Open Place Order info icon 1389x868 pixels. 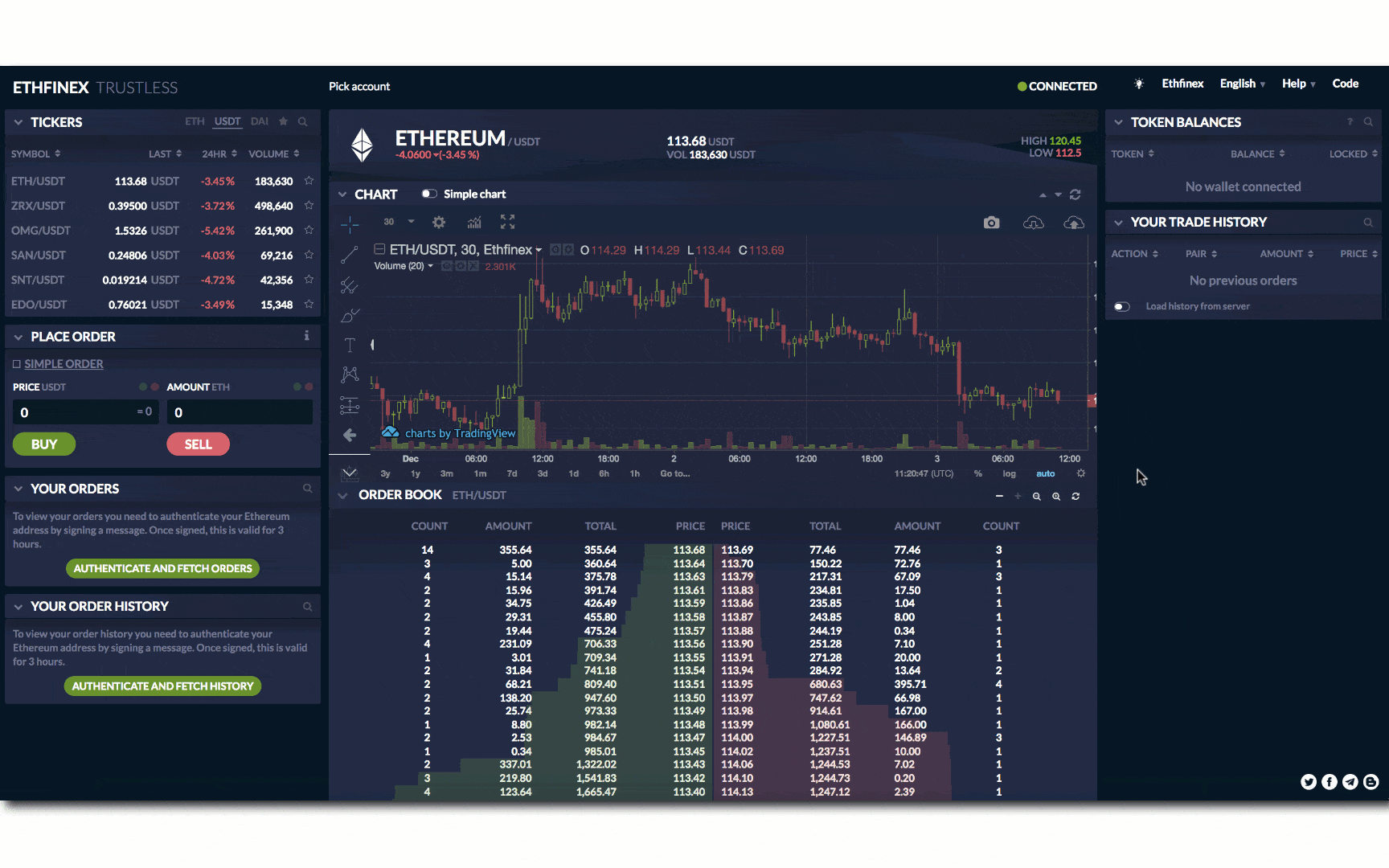[x=306, y=336]
